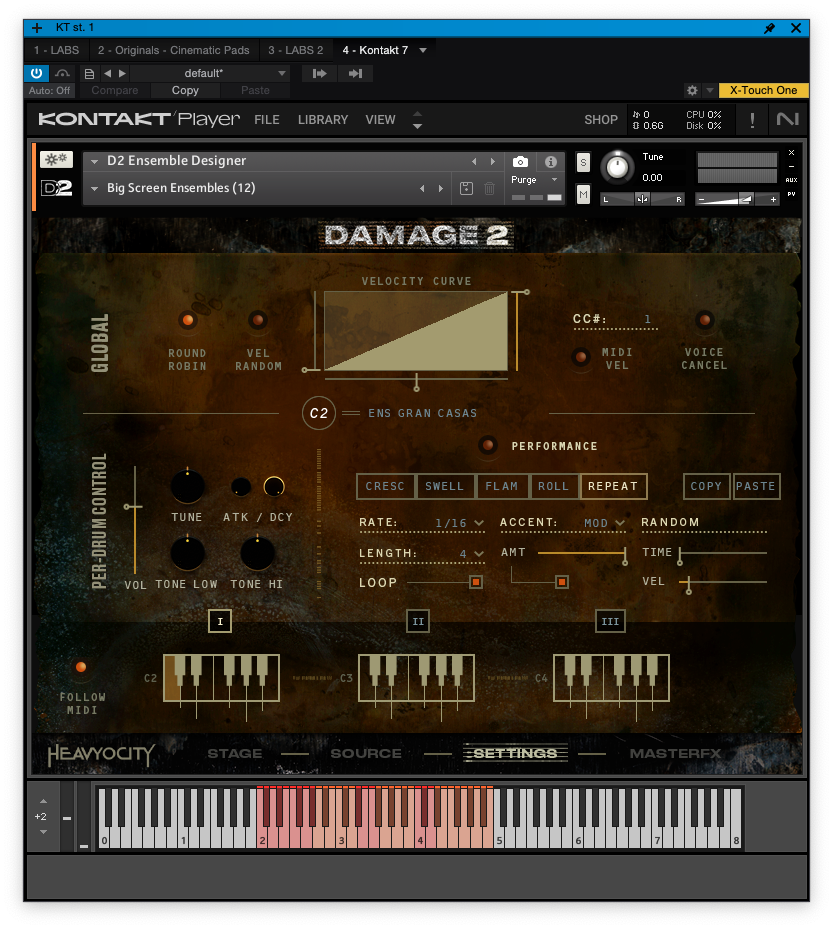
Task: Open the FILE menu
Action: click(x=267, y=120)
